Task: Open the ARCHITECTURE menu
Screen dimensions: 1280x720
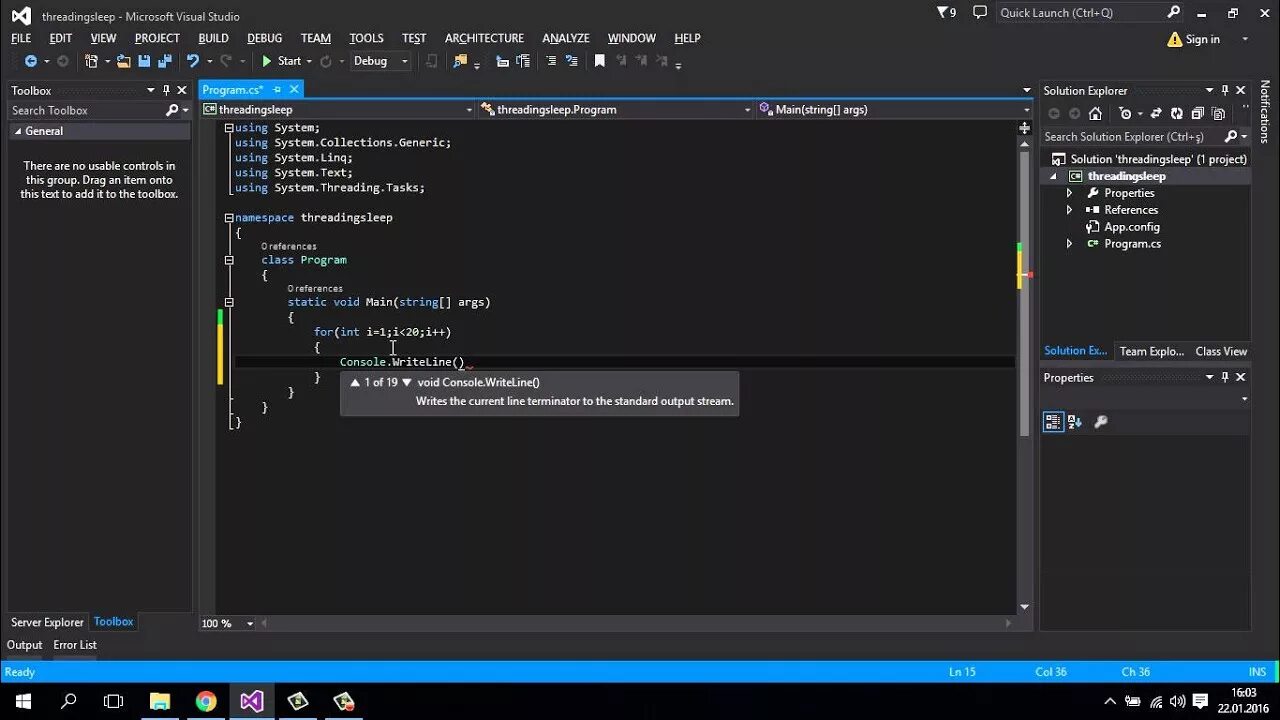Action: coord(484,38)
